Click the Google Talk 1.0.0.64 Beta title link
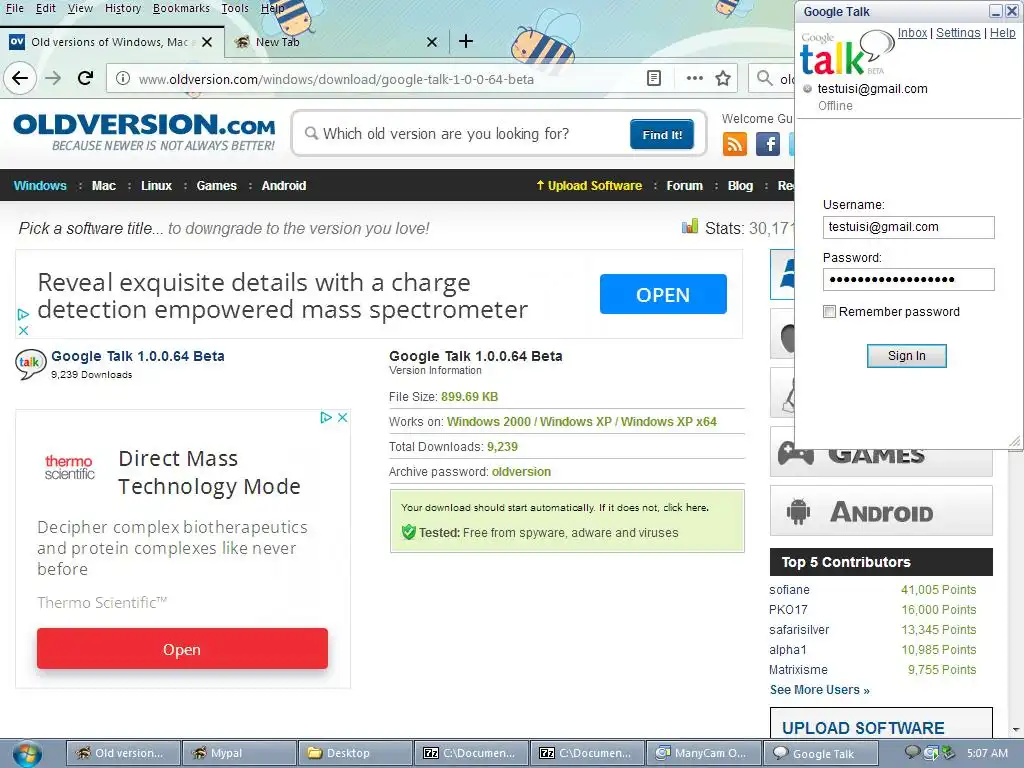 [138, 356]
